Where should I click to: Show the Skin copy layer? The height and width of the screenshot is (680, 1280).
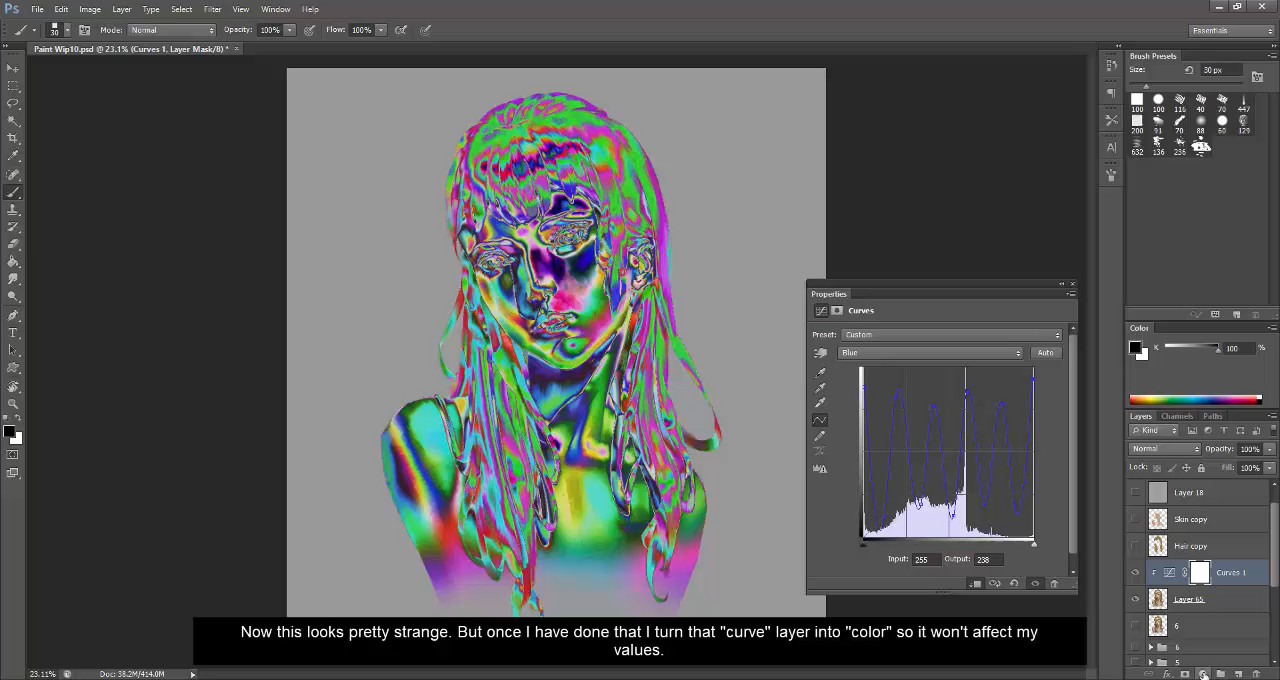tap(1135, 519)
